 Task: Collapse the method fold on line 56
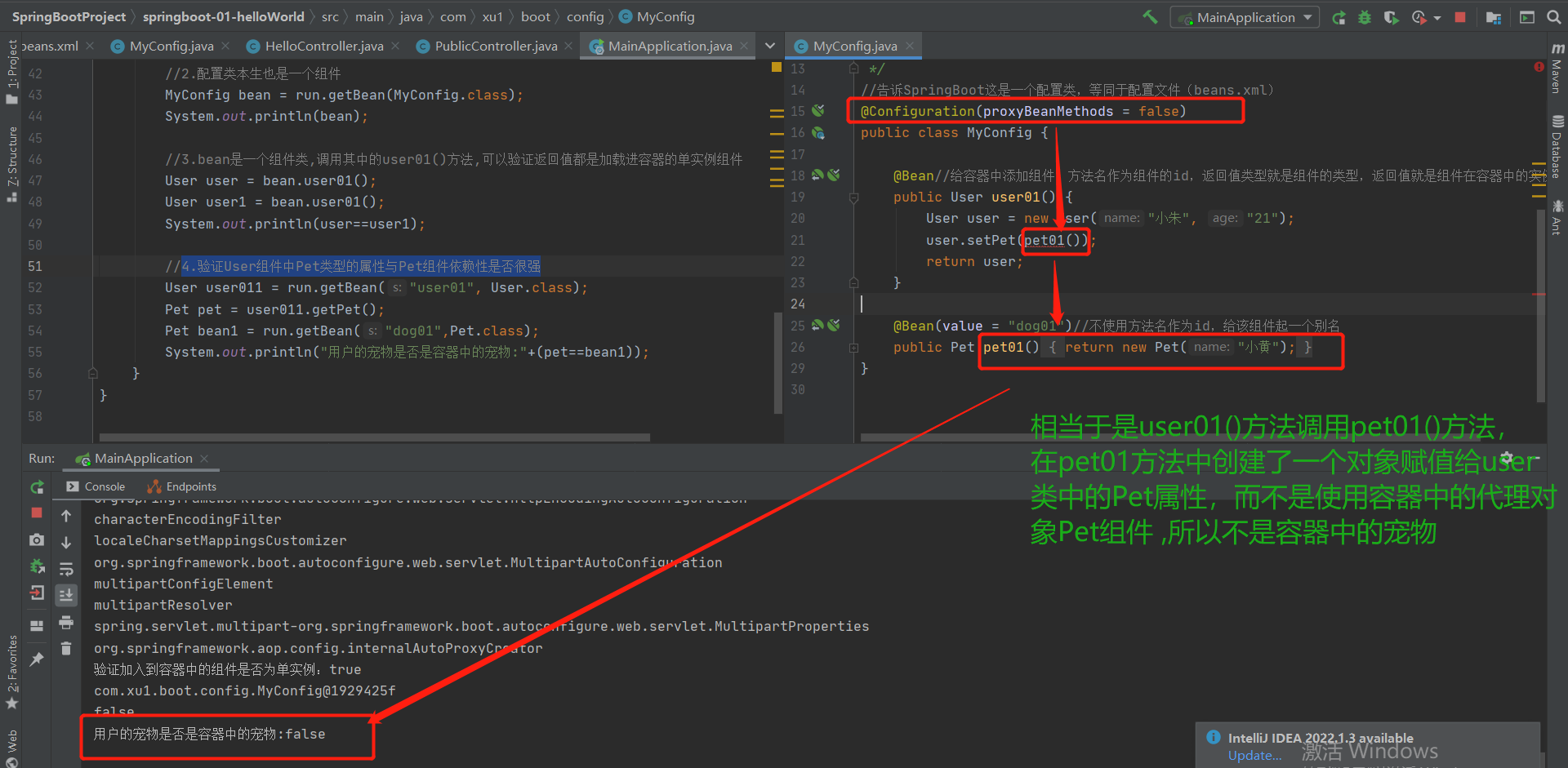click(x=93, y=373)
